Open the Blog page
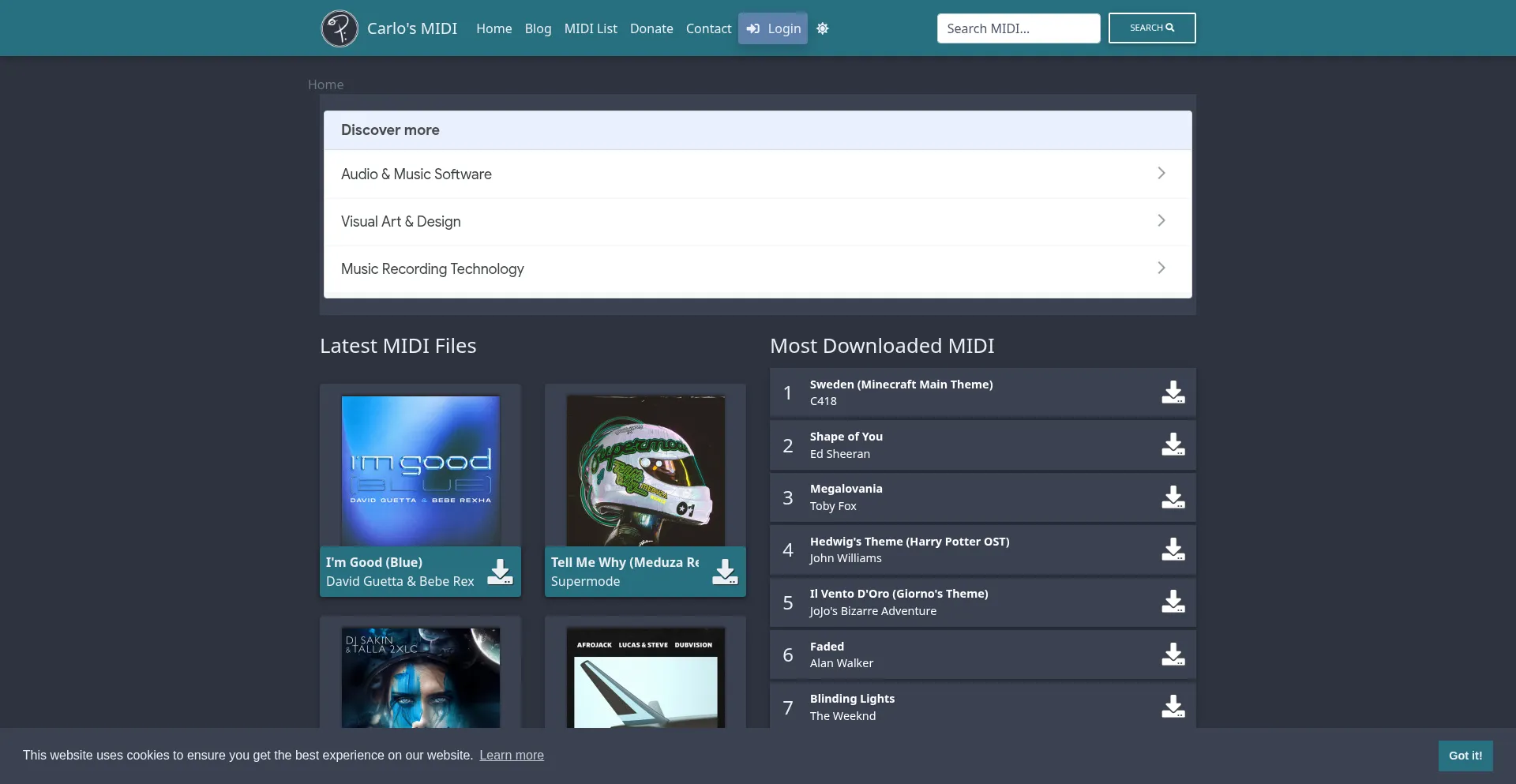This screenshot has width=1516, height=784. point(538,28)
